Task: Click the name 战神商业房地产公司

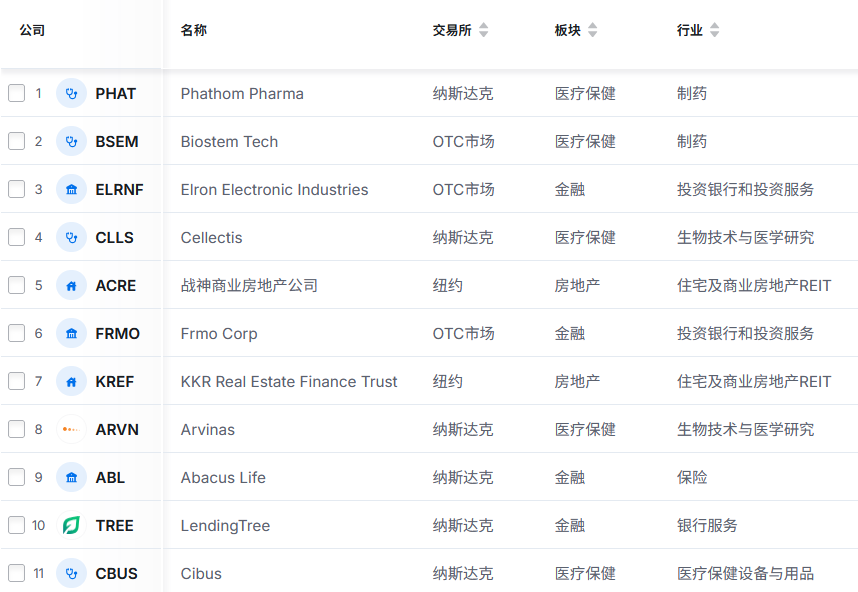Action: [x=250, y=286]
